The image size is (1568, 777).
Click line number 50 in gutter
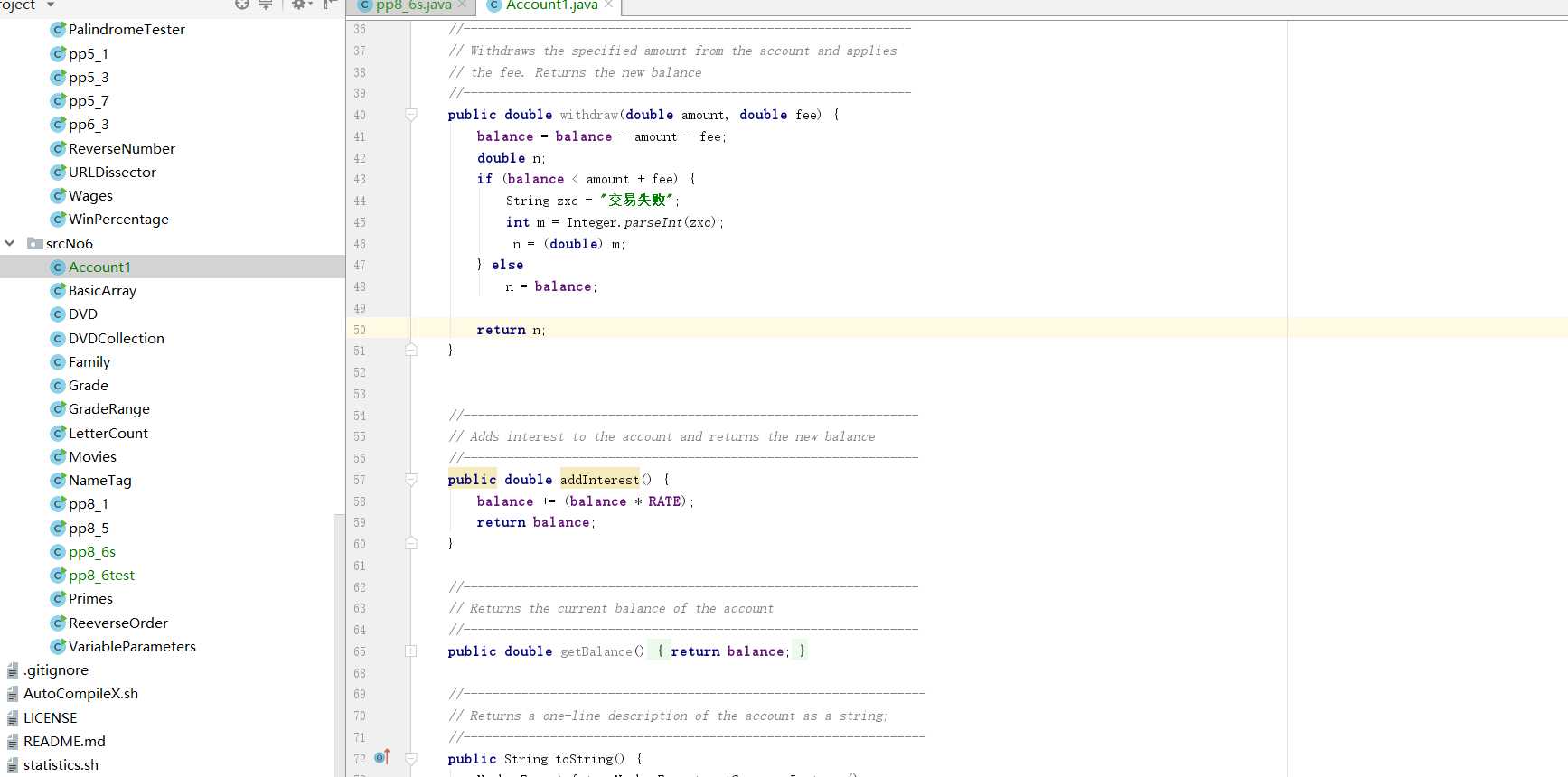(360, 330)
